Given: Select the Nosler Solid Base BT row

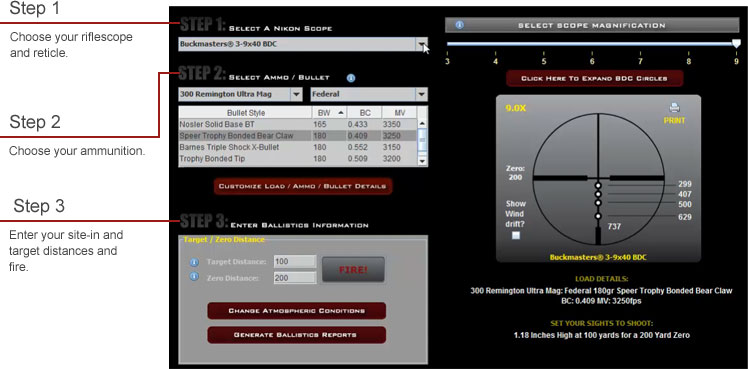Looking at the screenshot, I should [298, 124].
